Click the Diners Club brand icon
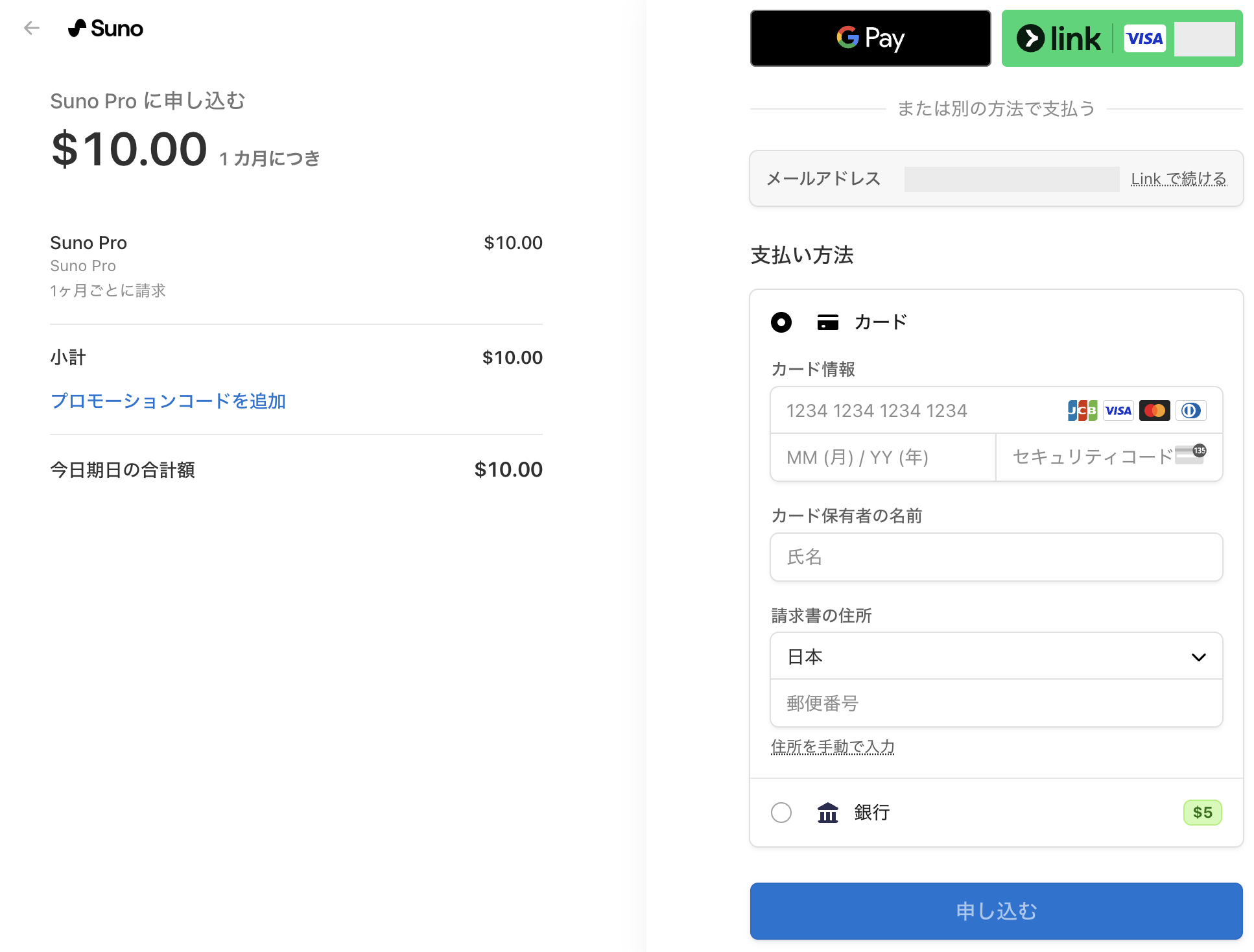 pyautogui.click(x=1190, y=411)
